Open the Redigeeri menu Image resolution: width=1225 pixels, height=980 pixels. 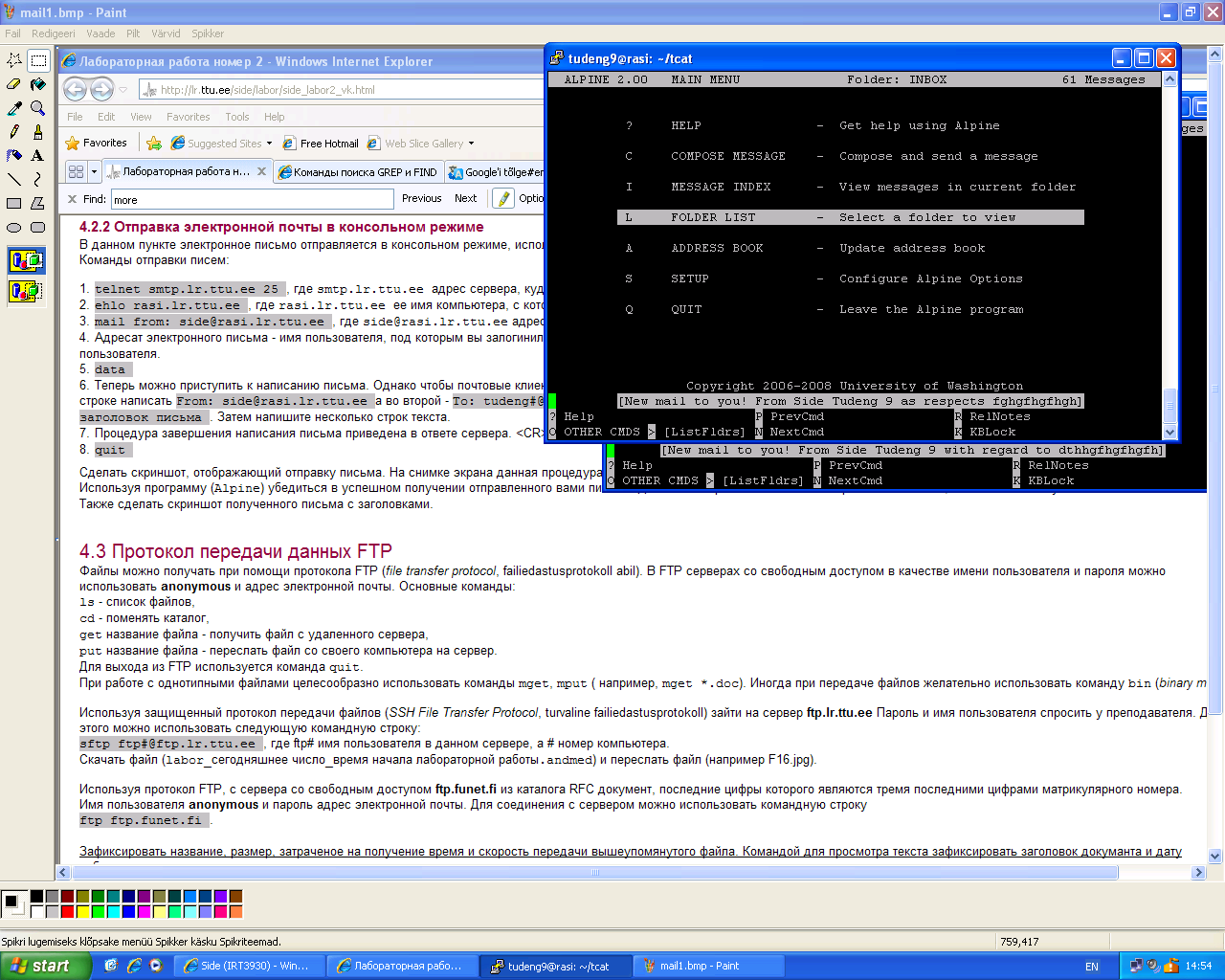coord(53,33)
